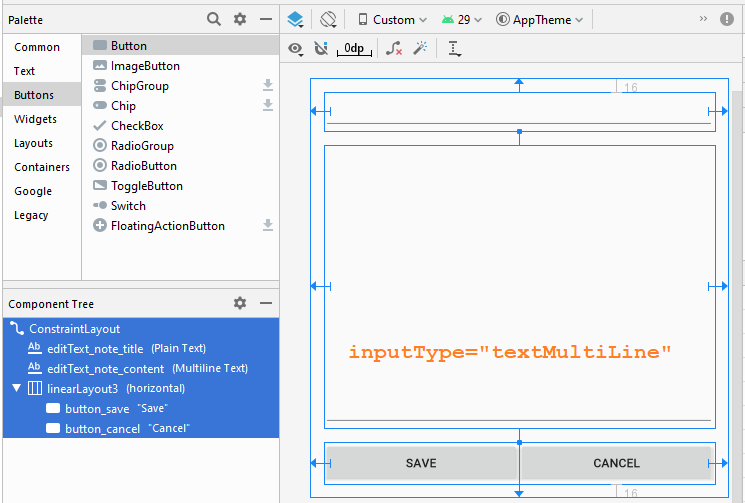Click the bottom constraint anchor arrow
The image size is (745, 503).
(519, 492)
